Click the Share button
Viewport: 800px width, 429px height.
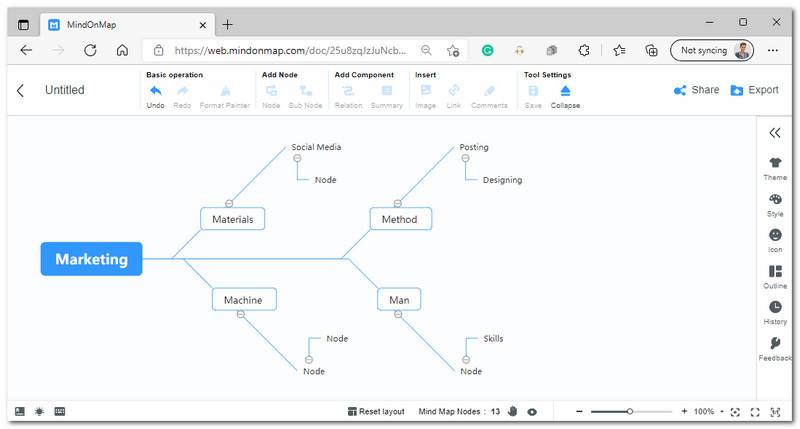click(696, 90)
